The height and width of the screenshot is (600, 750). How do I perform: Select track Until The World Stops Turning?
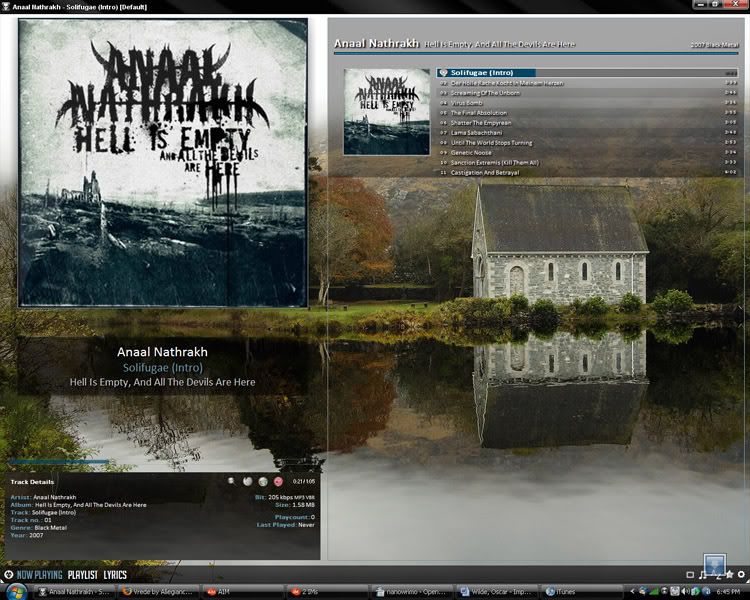click(587, 143)
